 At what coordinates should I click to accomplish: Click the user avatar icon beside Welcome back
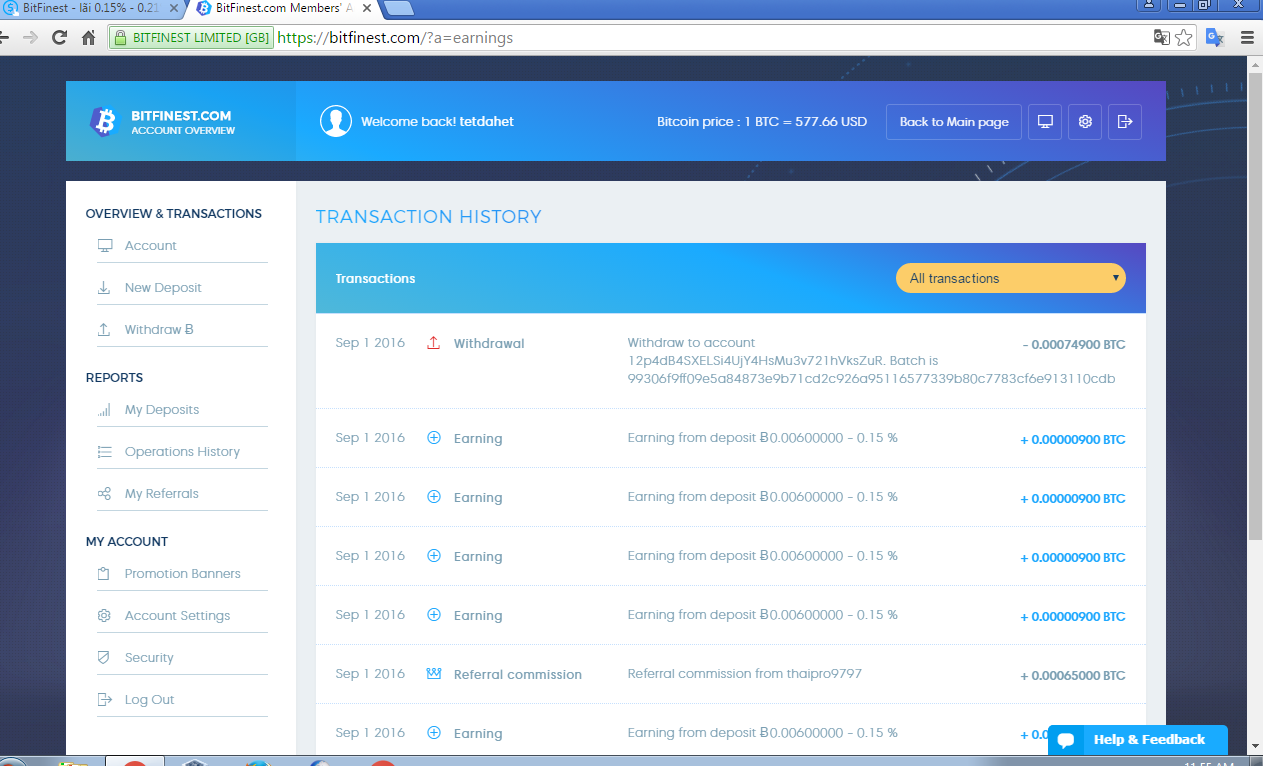(x=336, y=121)
